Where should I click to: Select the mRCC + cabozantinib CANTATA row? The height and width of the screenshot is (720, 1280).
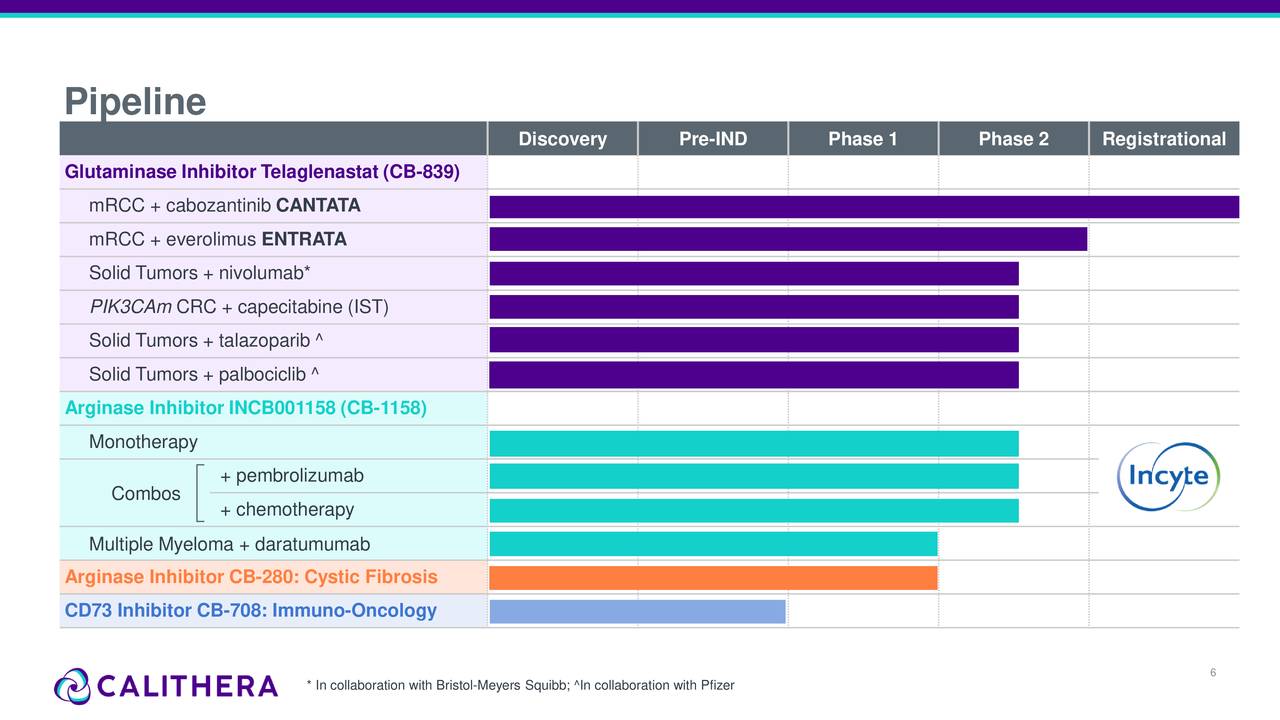point(649,206)
